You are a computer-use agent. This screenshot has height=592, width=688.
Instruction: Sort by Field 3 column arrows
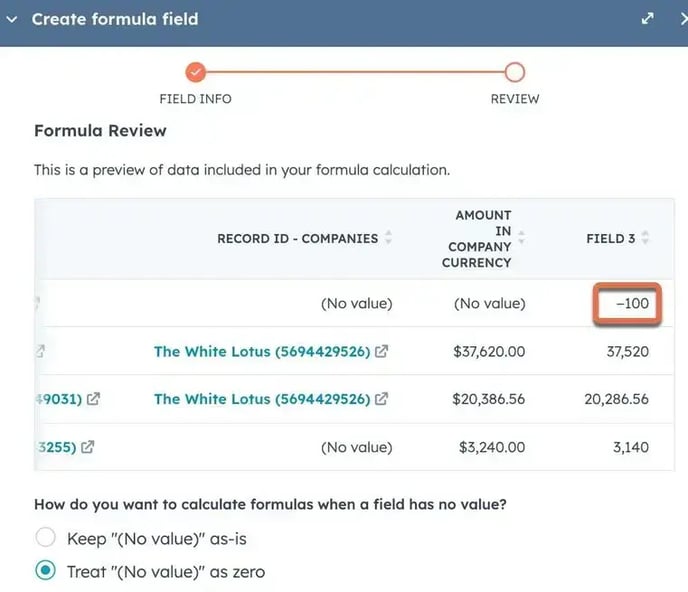[645, 237]
